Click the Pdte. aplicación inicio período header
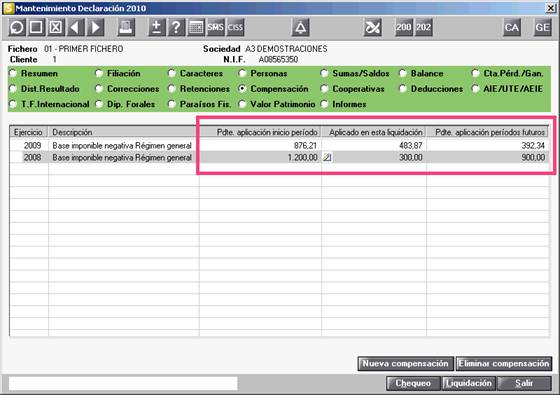560x395 pixels. click(x=260, y=132)
